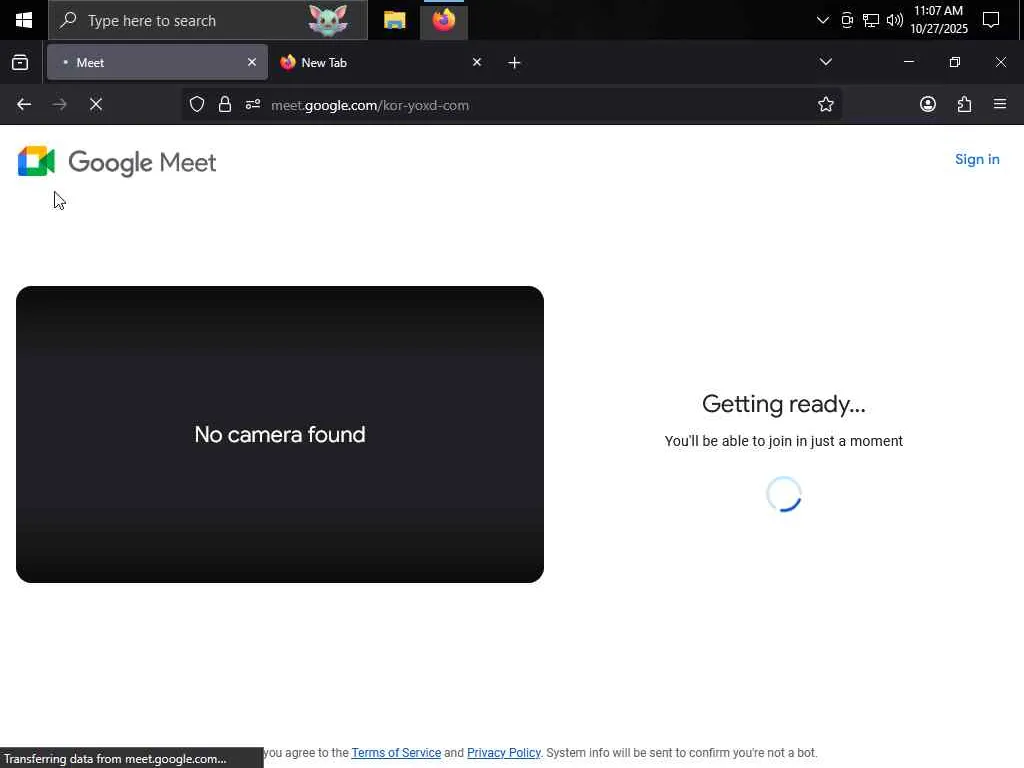Image resolution: width=1024 pixels, height=768 pixels.
Task: Bookmark this page with the star
Action: [x=825, y=104]
